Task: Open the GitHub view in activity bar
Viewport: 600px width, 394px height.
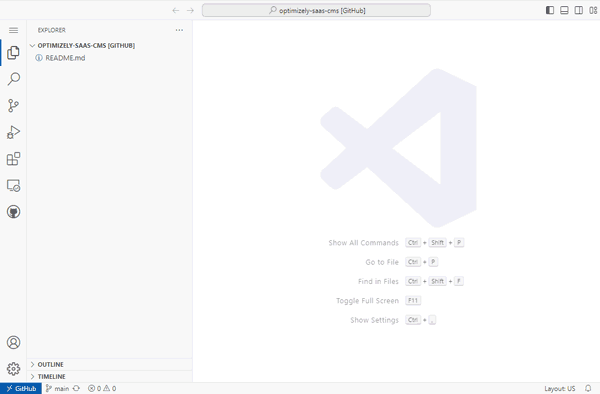Action: [13, 212]
